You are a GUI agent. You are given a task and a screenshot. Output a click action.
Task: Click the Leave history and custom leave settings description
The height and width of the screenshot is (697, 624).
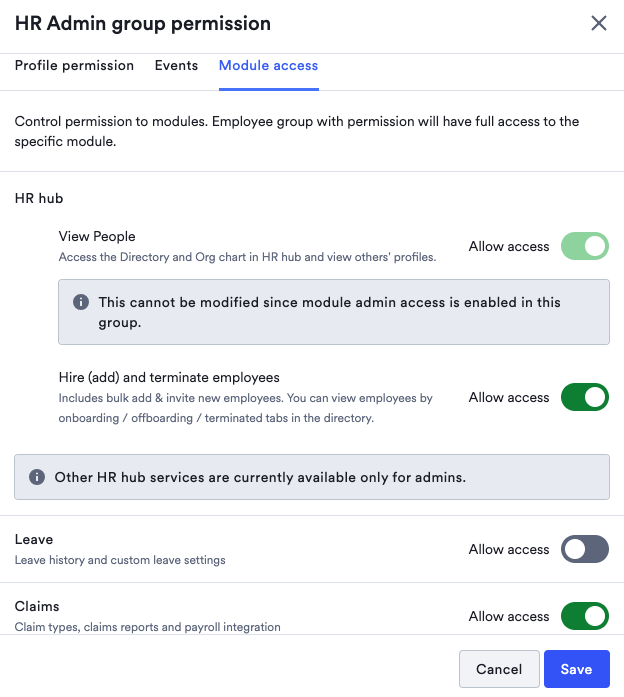coord(120,560)
